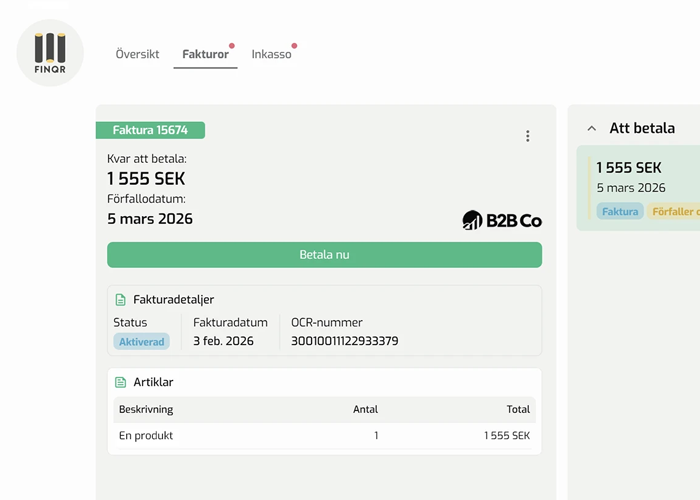Switch to the Översikt tab

[137, 54]
